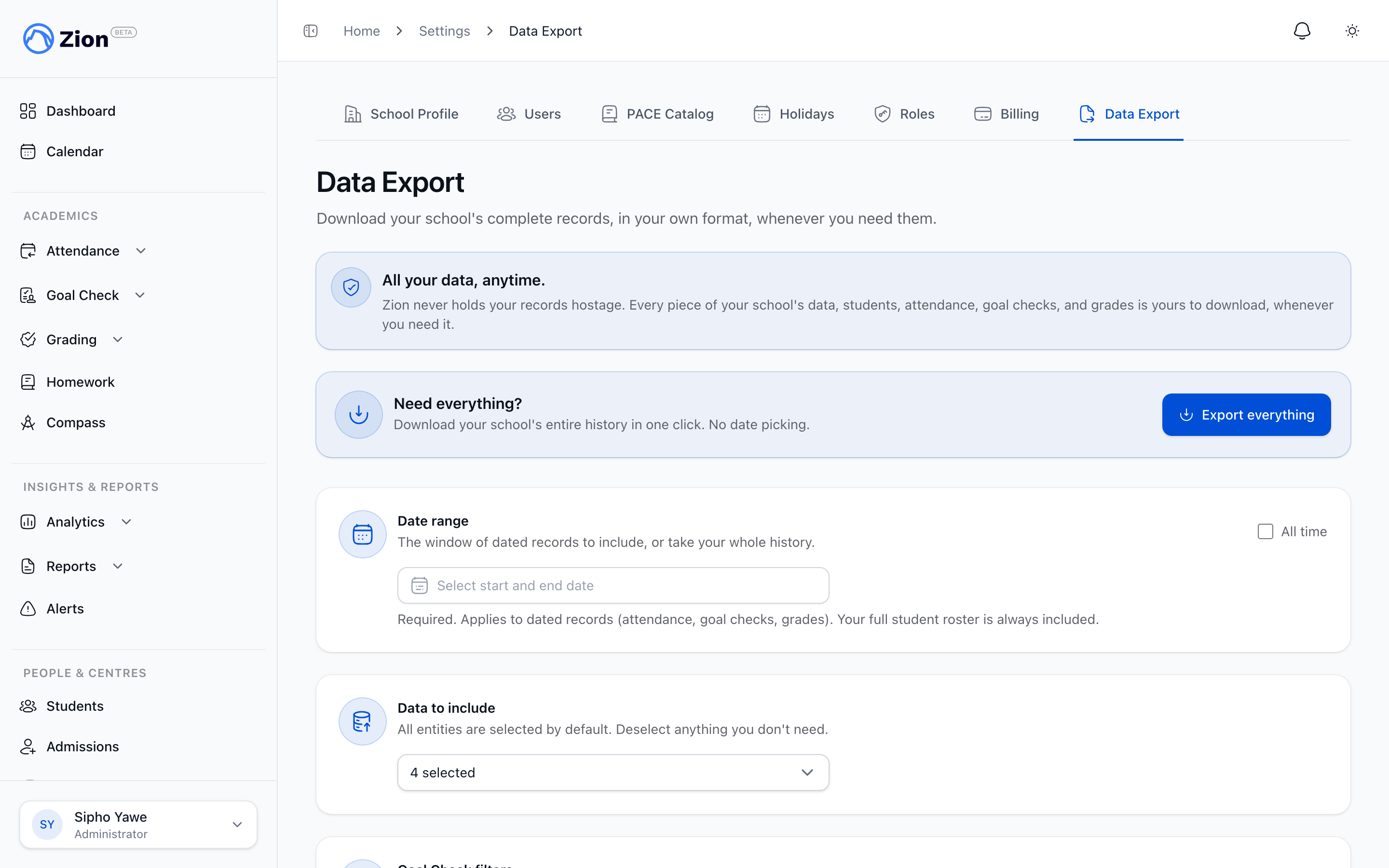Screen dimensions: 1389x868
Task: Click the Users tab group icon
Action: pos(506,114)
